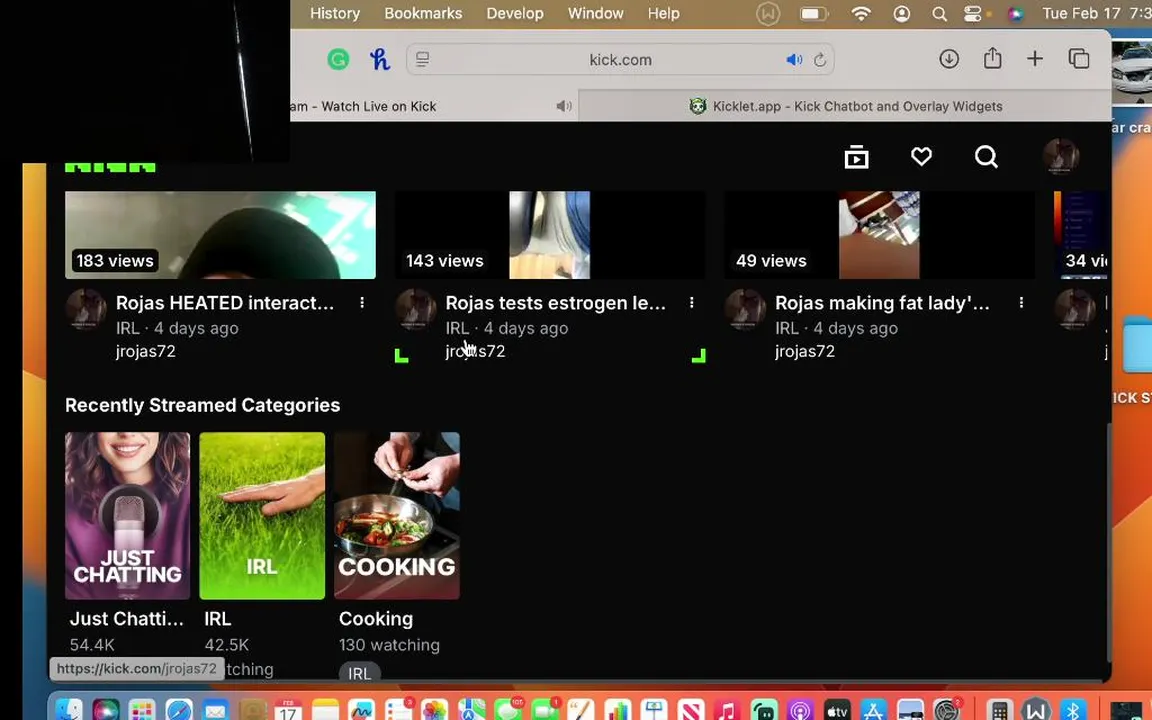Open Just Chatting category card

[x=127, y=516]
